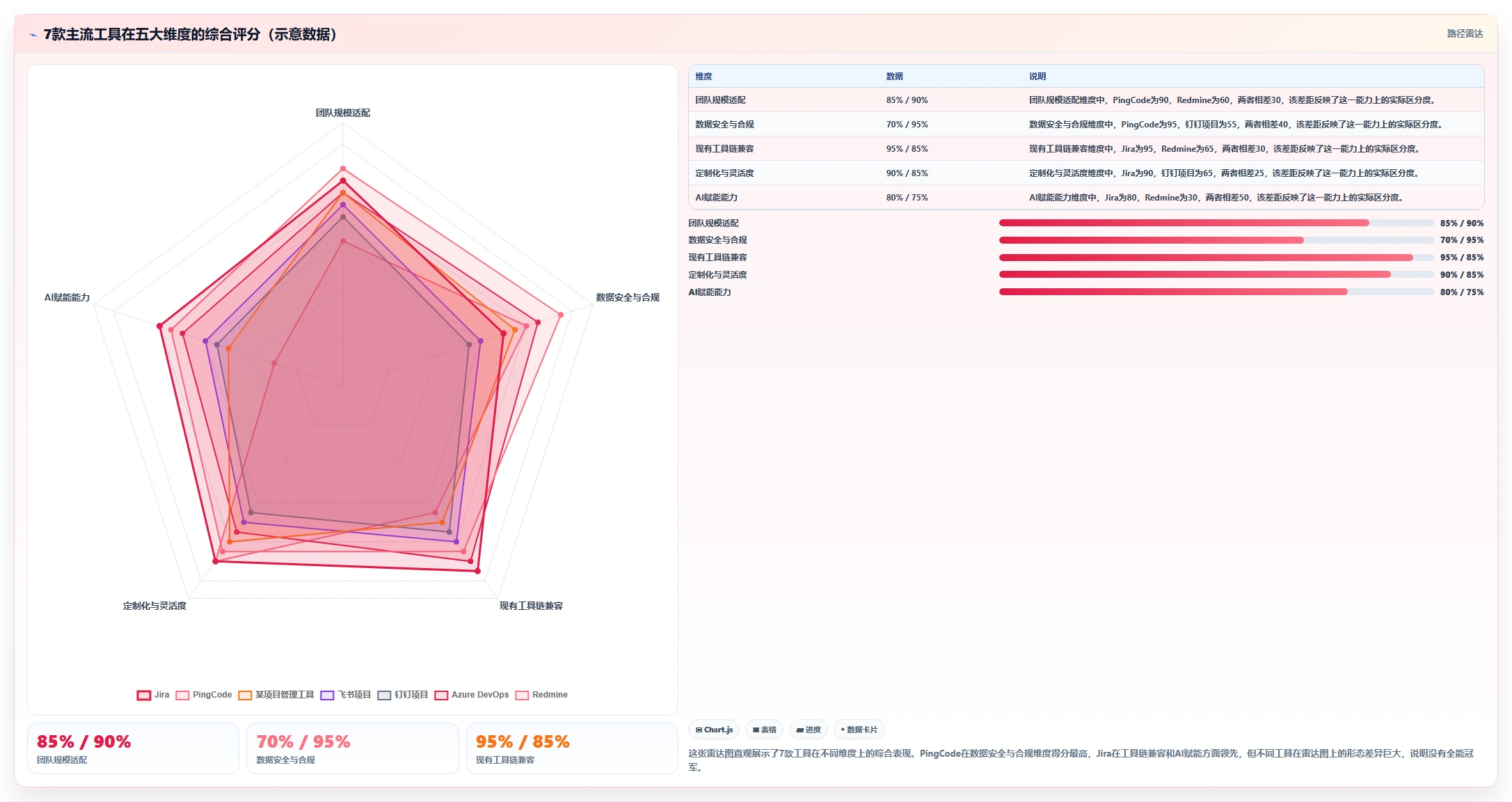The image size is (1512, 802).
Task: Click the AI赋能能力 progress bar
Action: pyautogui.click(x=1216, y=292)
